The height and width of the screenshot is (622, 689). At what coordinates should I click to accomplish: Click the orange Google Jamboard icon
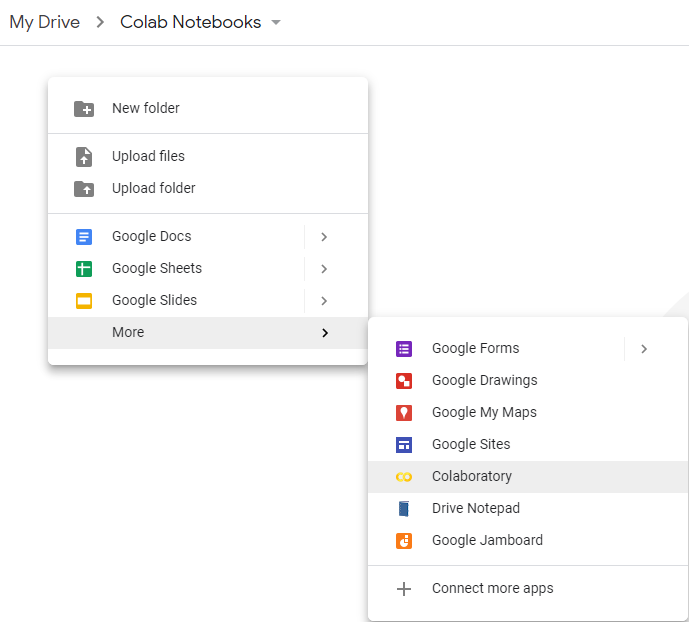[x=404, y=541]
